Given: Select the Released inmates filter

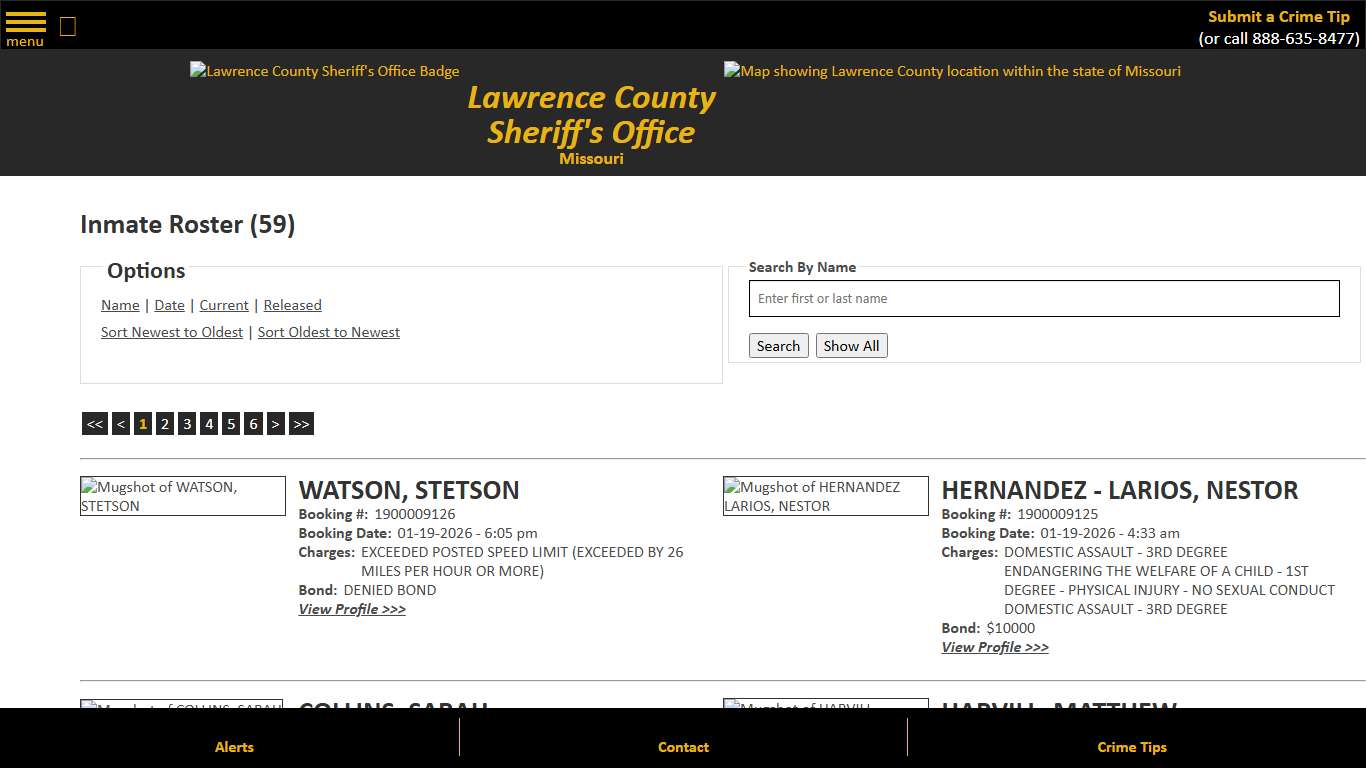Looking at the screenshot, I should tap(292, 305).
